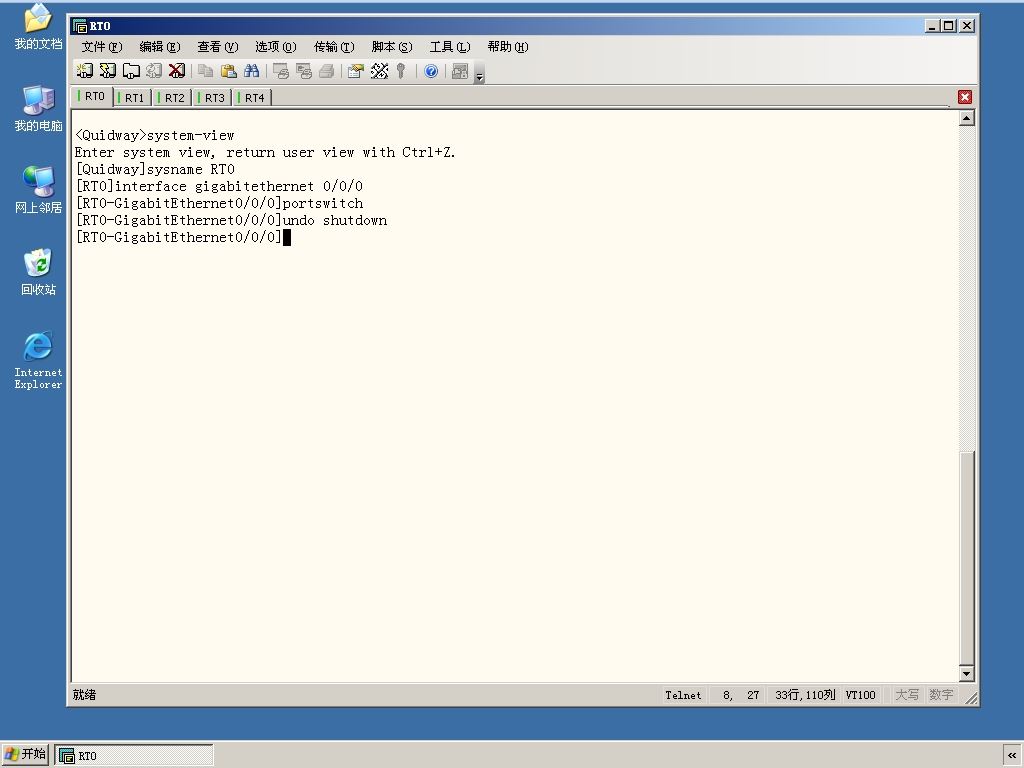Click the Copy toolbar icon
1024x768 pixels.
[x=206, y=71]
